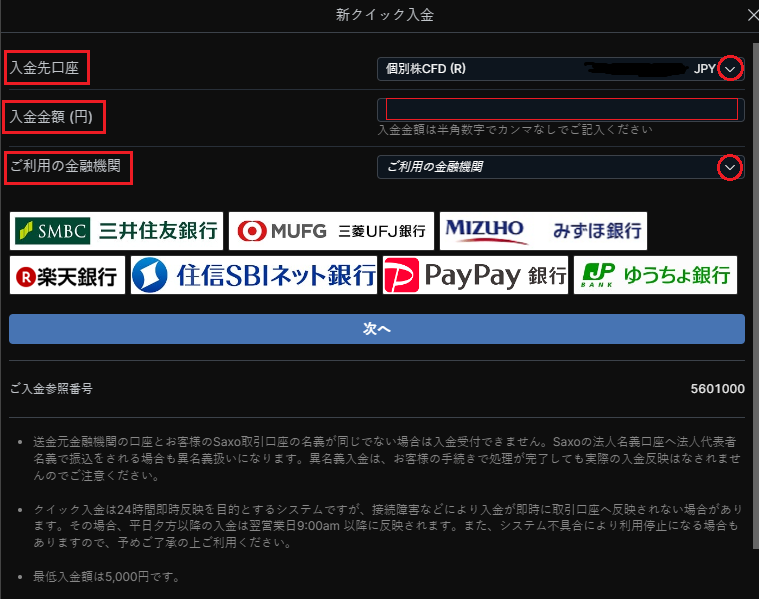This screenshot has width=759, height=599.
Task: Pick the ゆうちょ銀行 JP Bank logo
Action: [655, 276]
